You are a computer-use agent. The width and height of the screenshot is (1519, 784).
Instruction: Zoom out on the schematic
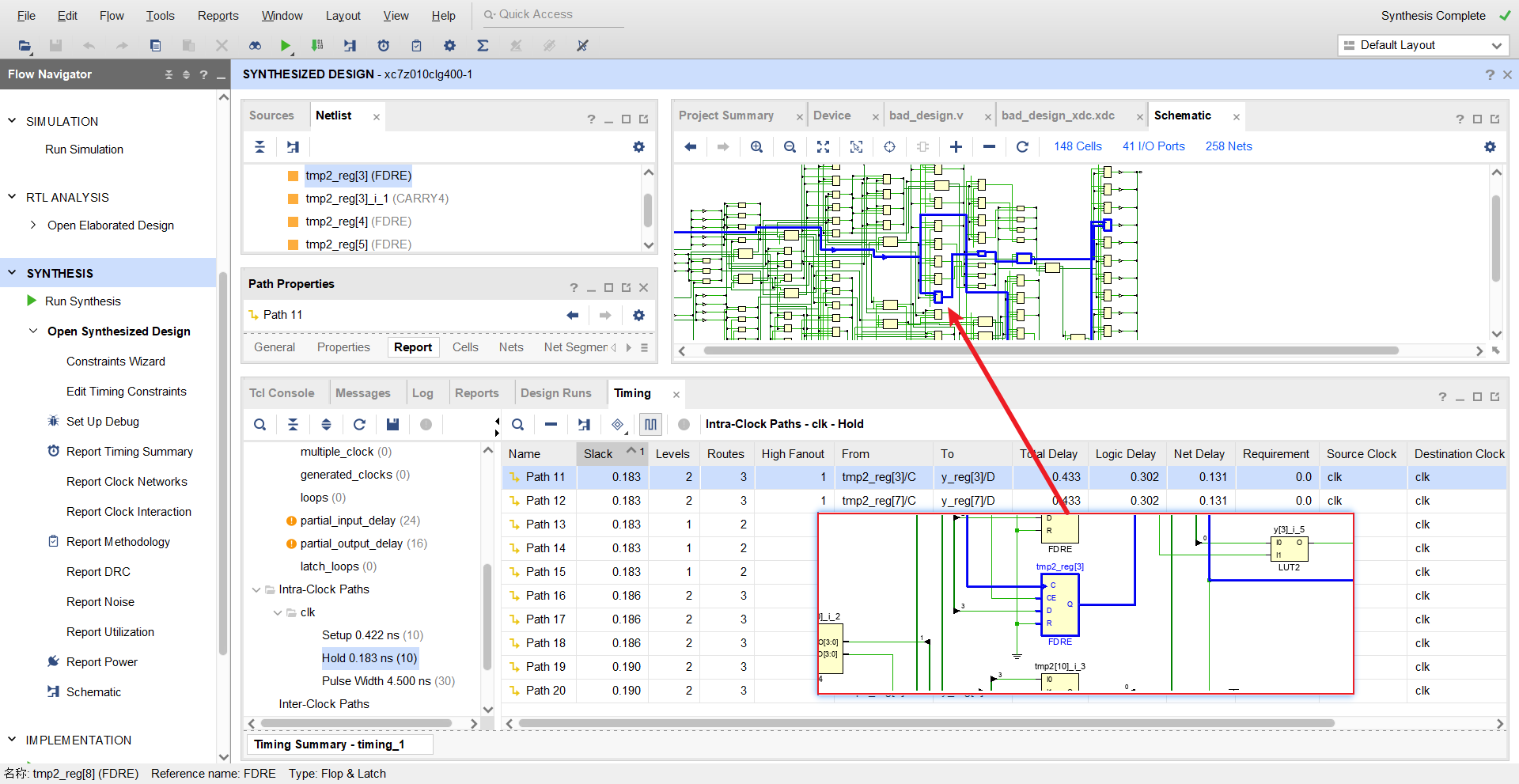[x=790, y=146]
